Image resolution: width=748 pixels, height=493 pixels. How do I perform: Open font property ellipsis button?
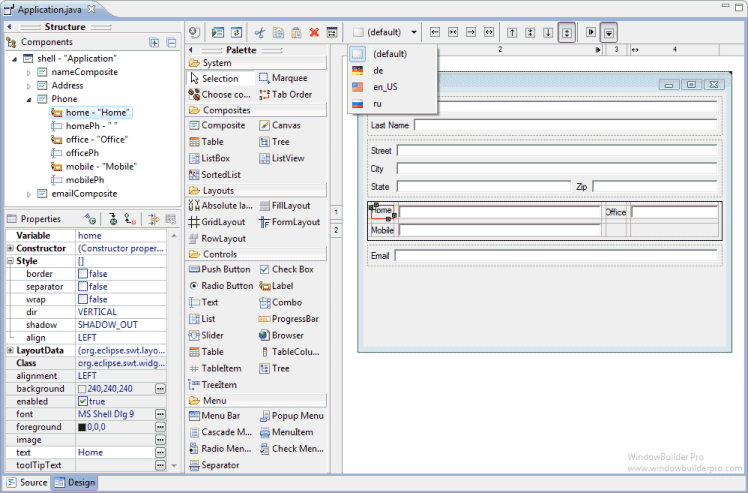pyautogui.click(x=160, y=414)
